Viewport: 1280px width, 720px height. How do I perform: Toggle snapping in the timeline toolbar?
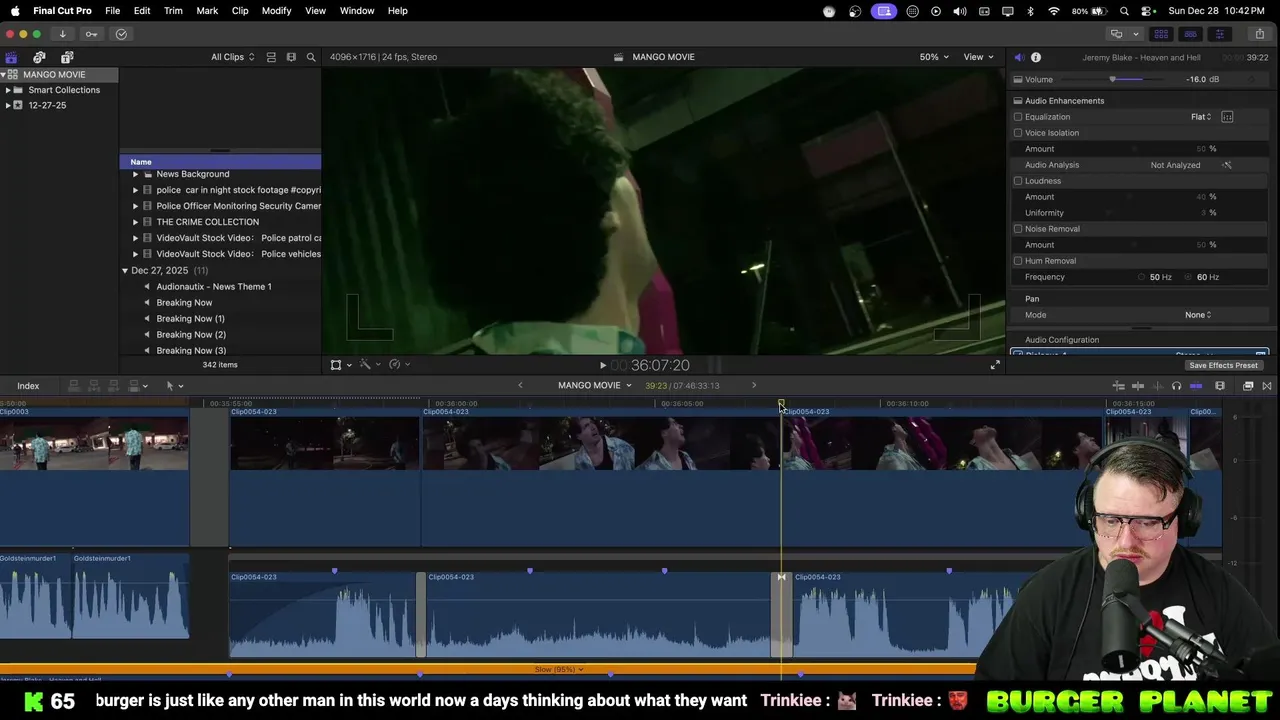coord(1196,386)
